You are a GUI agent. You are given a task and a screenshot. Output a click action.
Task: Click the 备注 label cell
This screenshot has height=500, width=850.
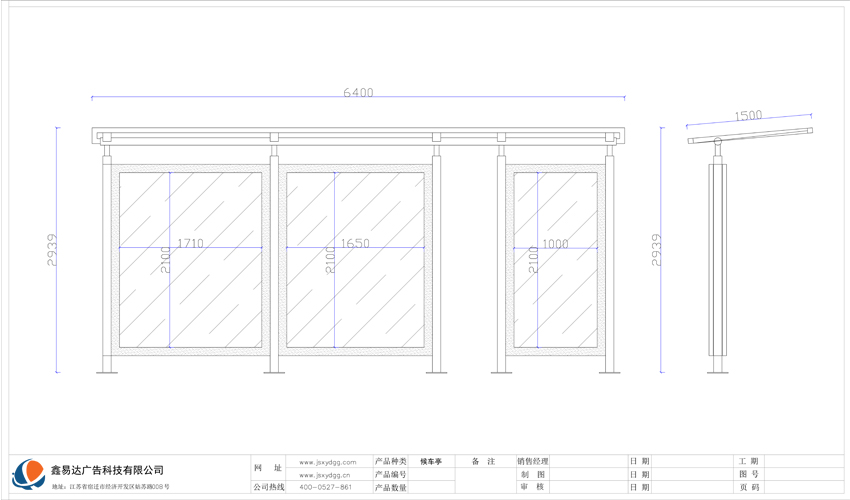coord(484,461)
